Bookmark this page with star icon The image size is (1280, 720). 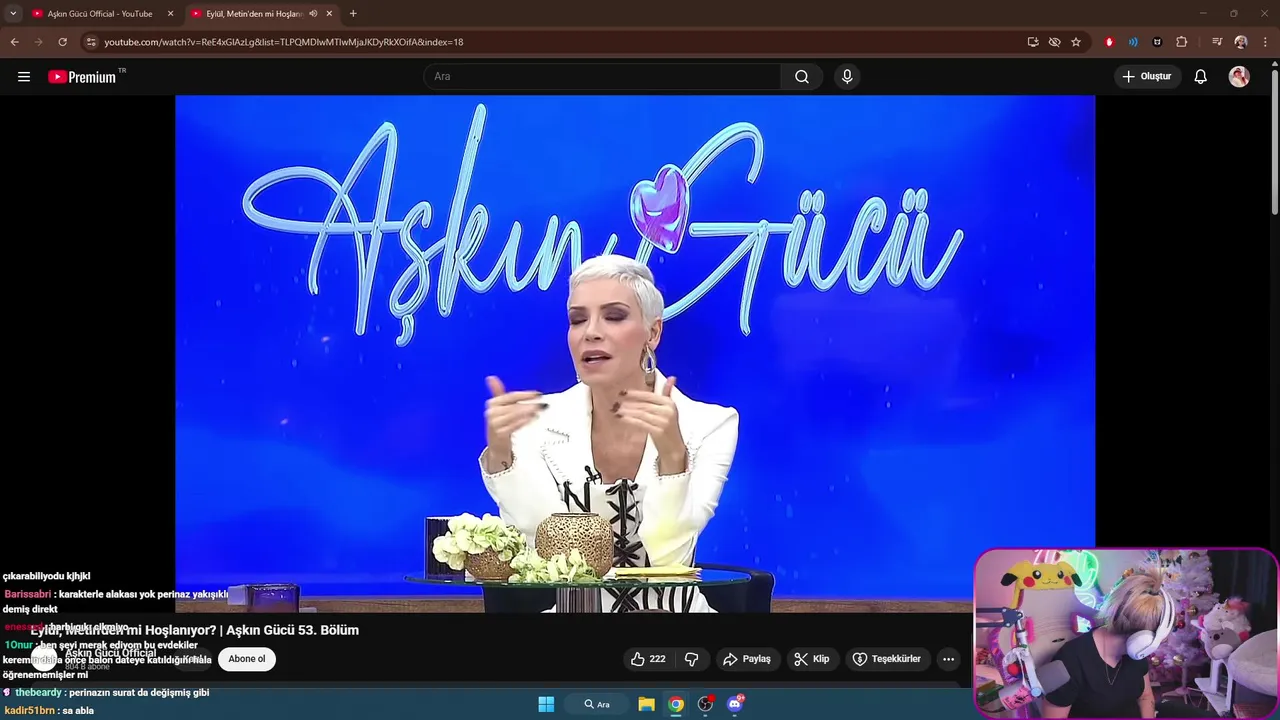tap(1076, 42)
